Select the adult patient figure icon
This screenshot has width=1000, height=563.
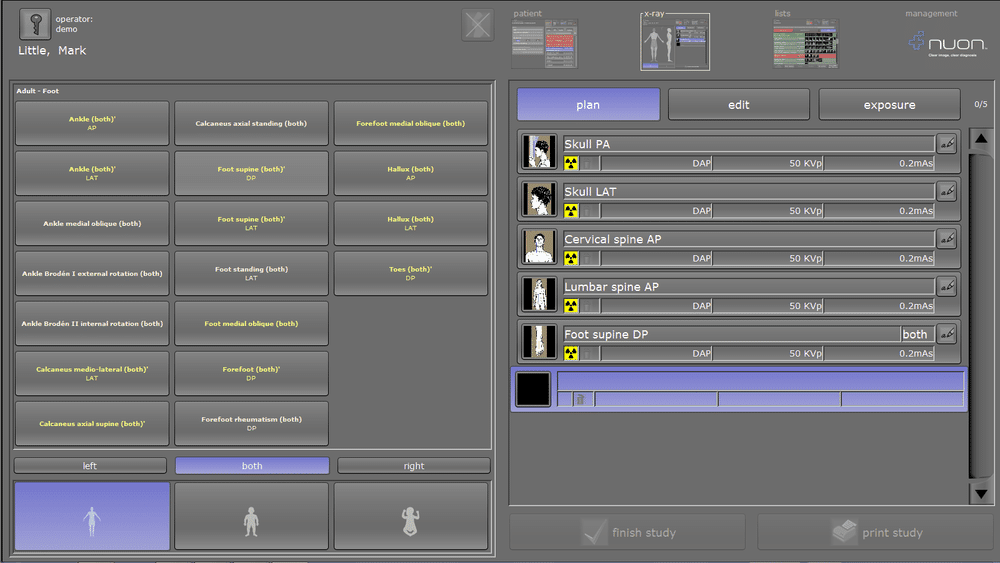tap(92, 517)
